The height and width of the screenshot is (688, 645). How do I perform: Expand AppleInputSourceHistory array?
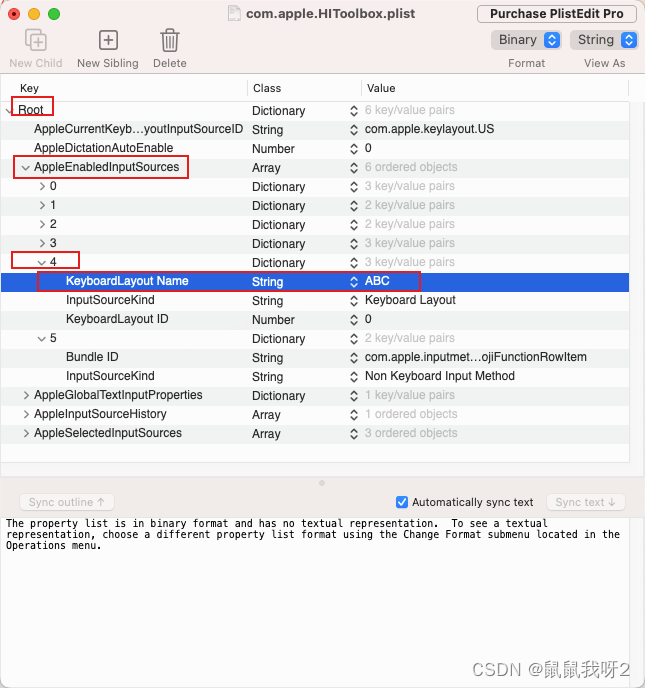(26, 414)
